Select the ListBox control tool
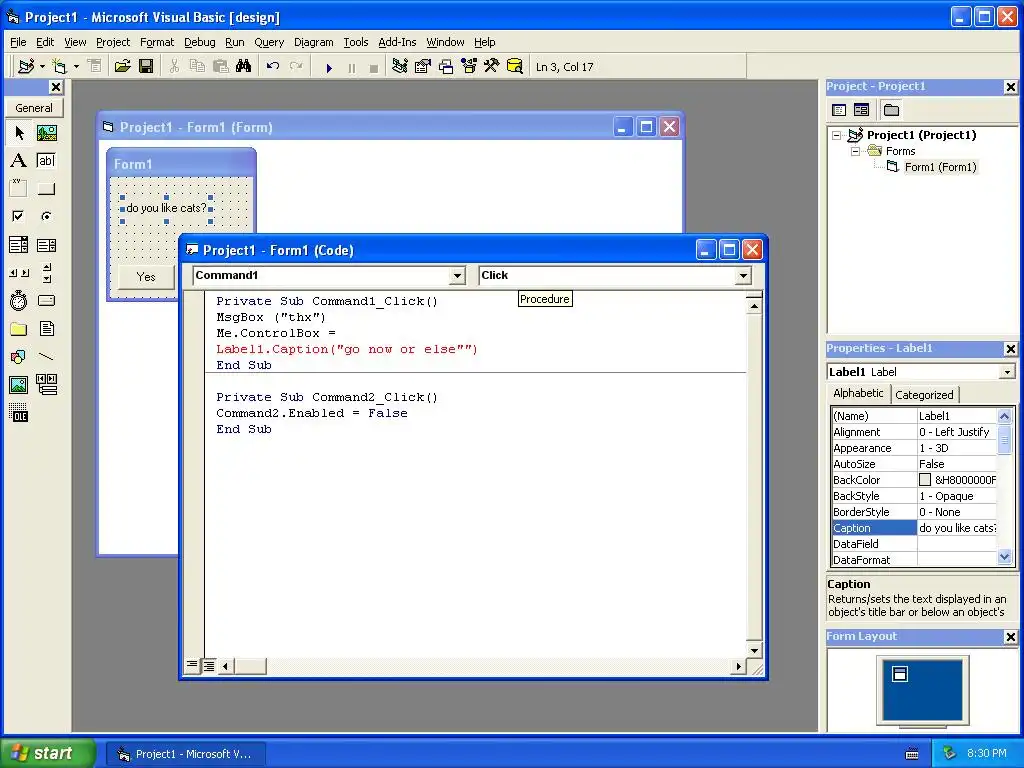Viewport: 1024px width, 768px height. 46,245
